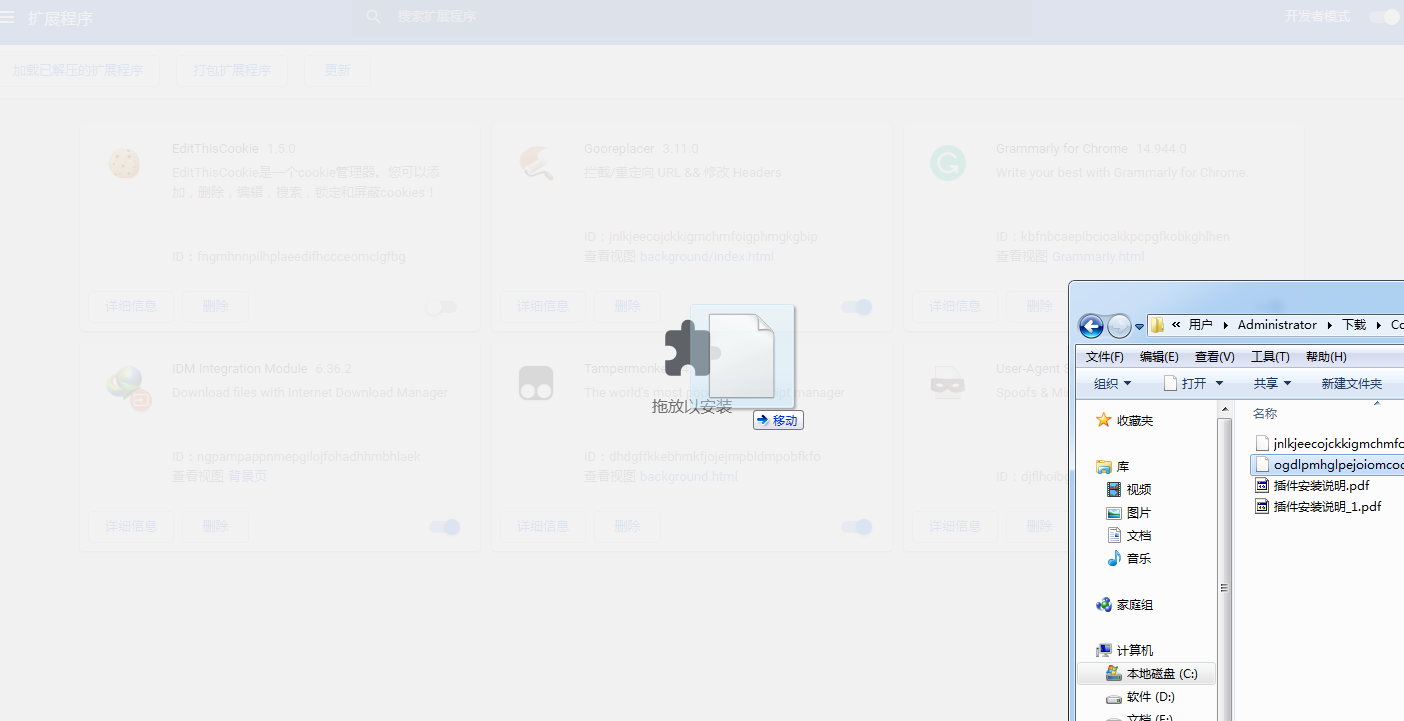Click the Explorer back arrow button
Screen dimensions: 1404x721
1091,326
